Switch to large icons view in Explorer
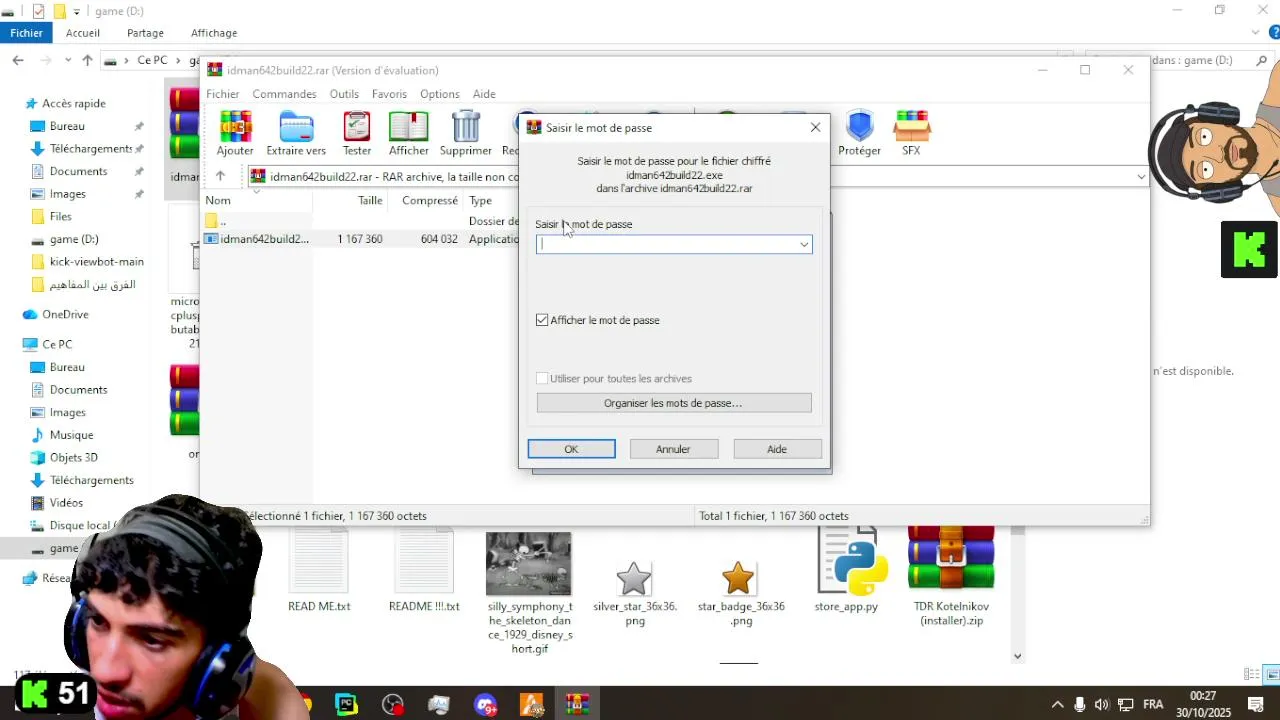Image resolution: width=1280 pixels, height=720 pixels. (x=1271, y=674)
